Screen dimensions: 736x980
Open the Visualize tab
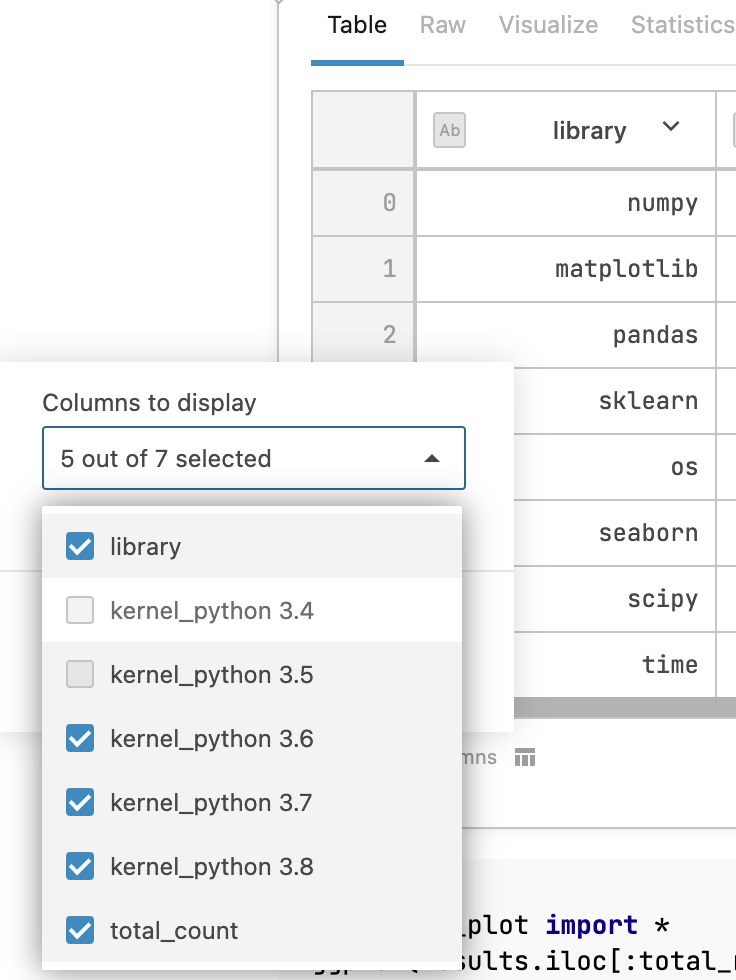548,25
